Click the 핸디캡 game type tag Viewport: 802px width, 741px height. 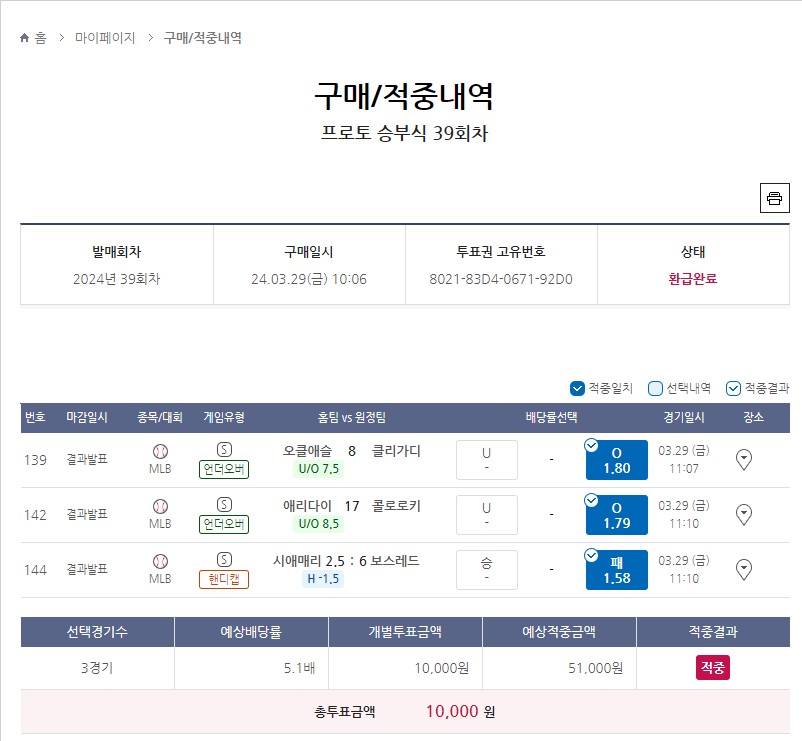[224, 579]
